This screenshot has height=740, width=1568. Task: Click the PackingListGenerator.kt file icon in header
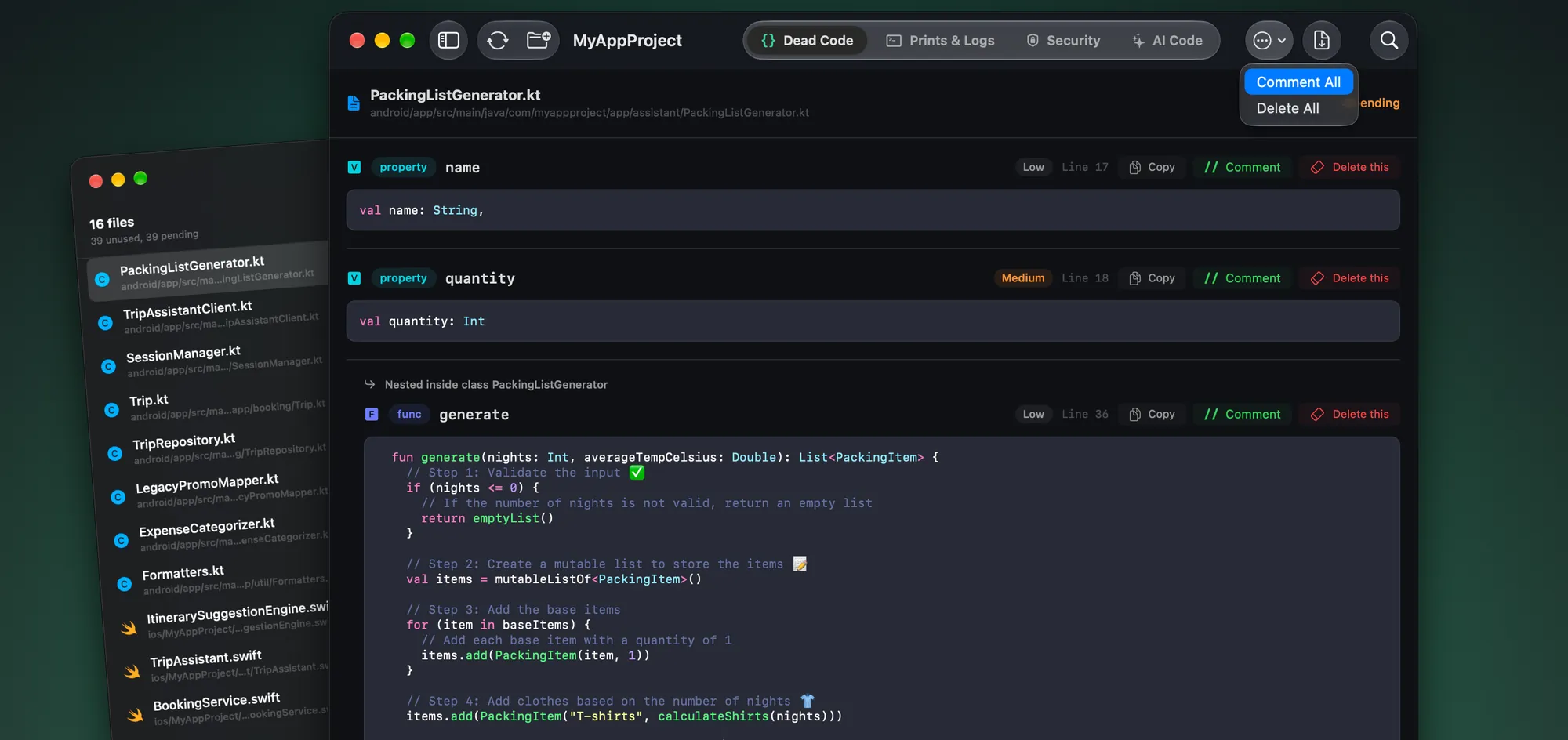tap(354, 103)
